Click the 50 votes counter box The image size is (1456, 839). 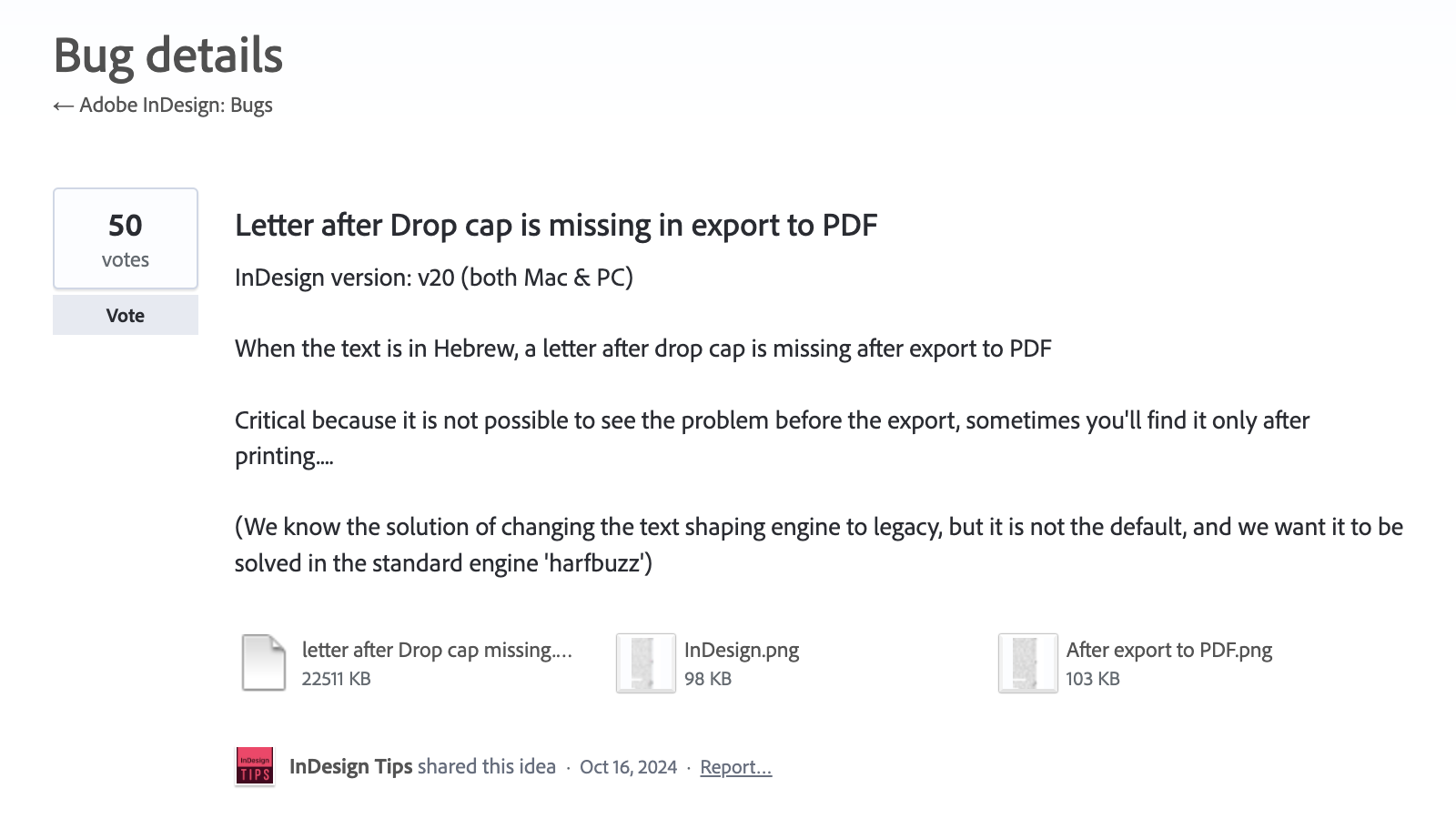tap(126, 239)
